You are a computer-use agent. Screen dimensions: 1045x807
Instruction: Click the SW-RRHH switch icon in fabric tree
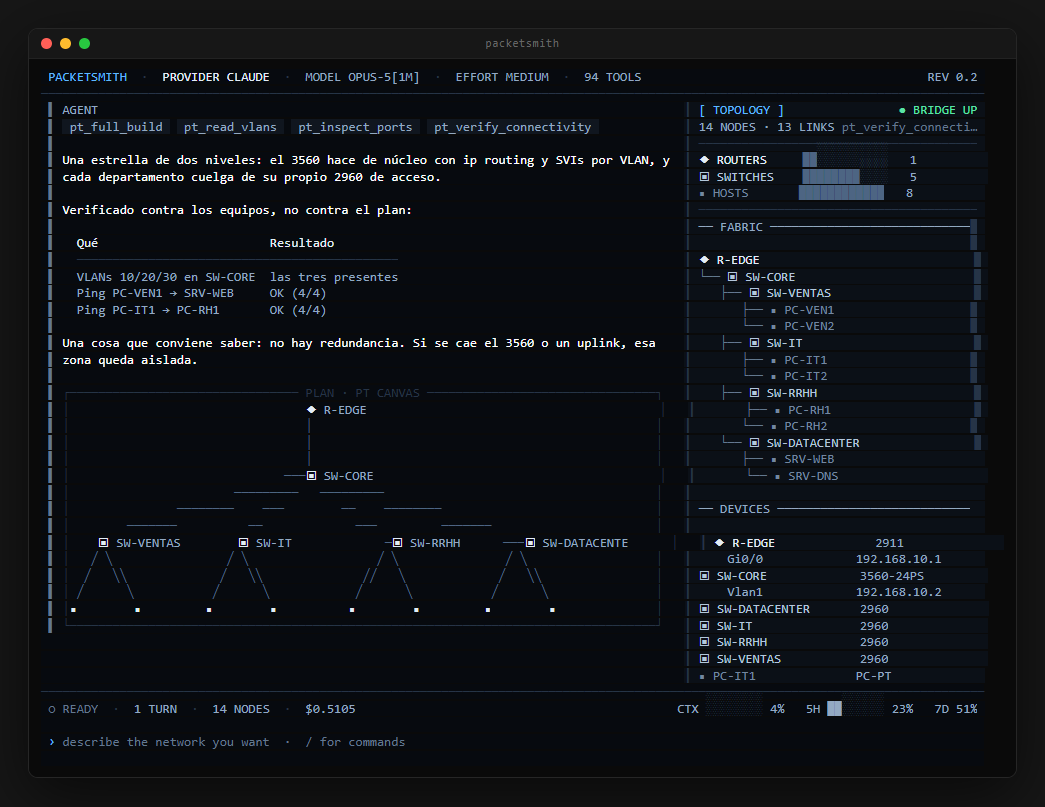click(x=754, y=393)
